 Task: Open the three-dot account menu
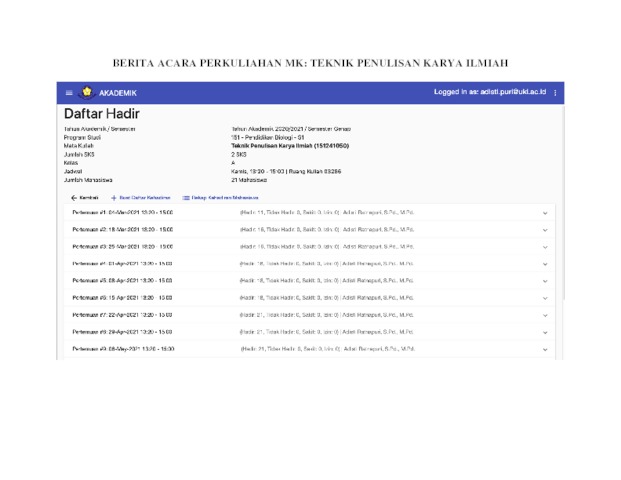[x=555, y=93]
